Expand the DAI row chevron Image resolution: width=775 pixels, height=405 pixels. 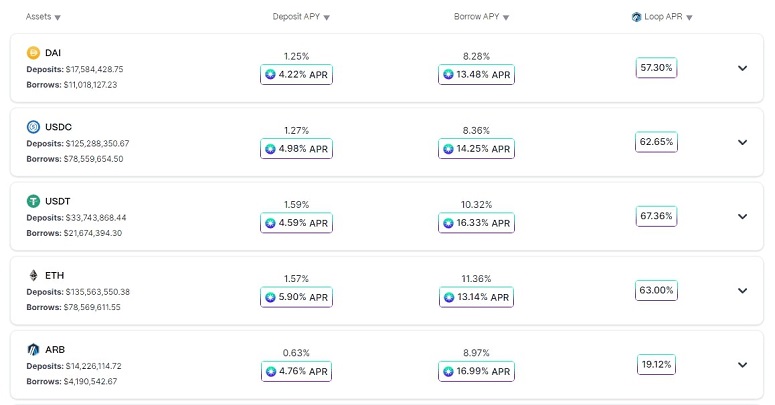tap(742, 68)
